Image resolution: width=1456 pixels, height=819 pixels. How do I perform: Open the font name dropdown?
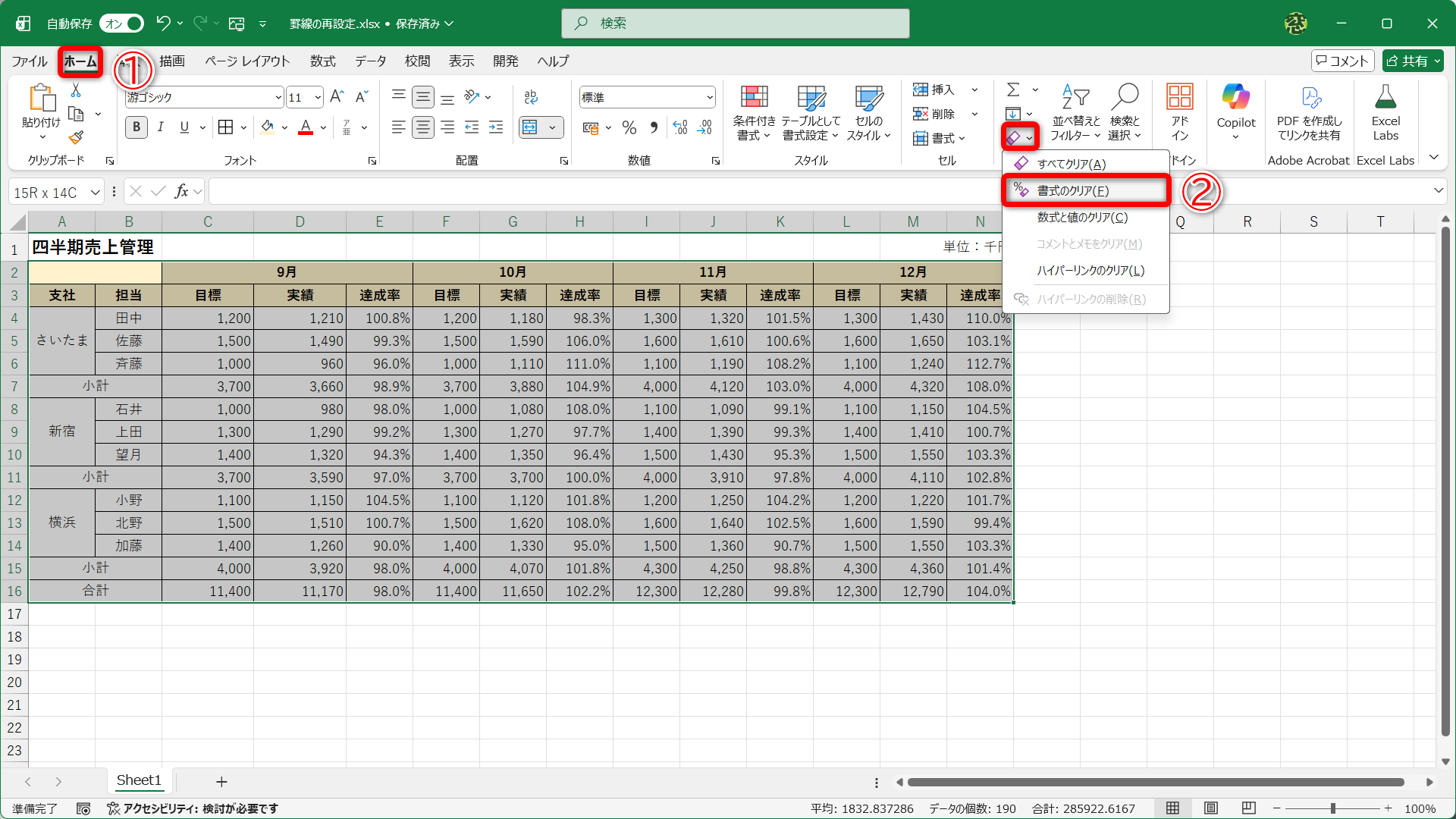click(x=278, y=97)
